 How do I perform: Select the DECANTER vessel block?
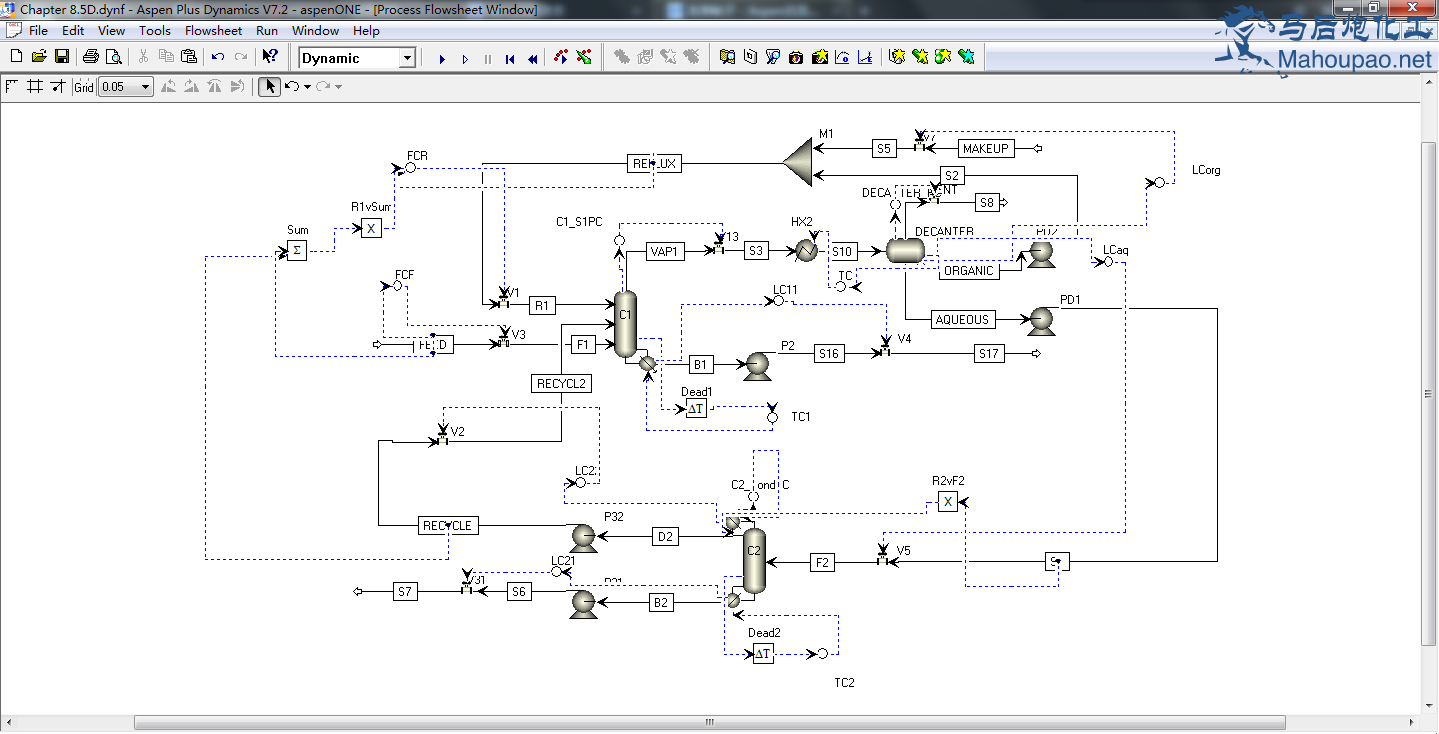tap(906, 251)
